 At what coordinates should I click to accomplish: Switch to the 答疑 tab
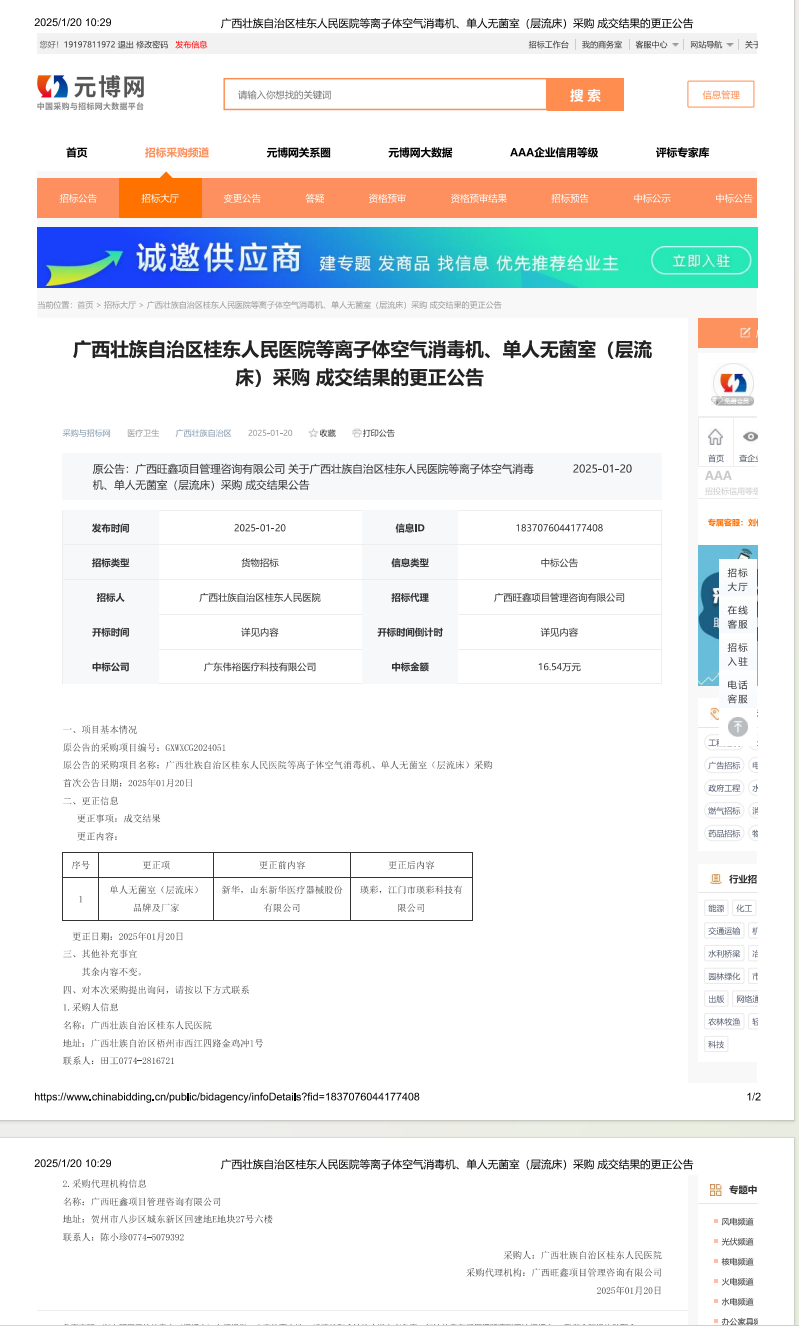(315, 198)
